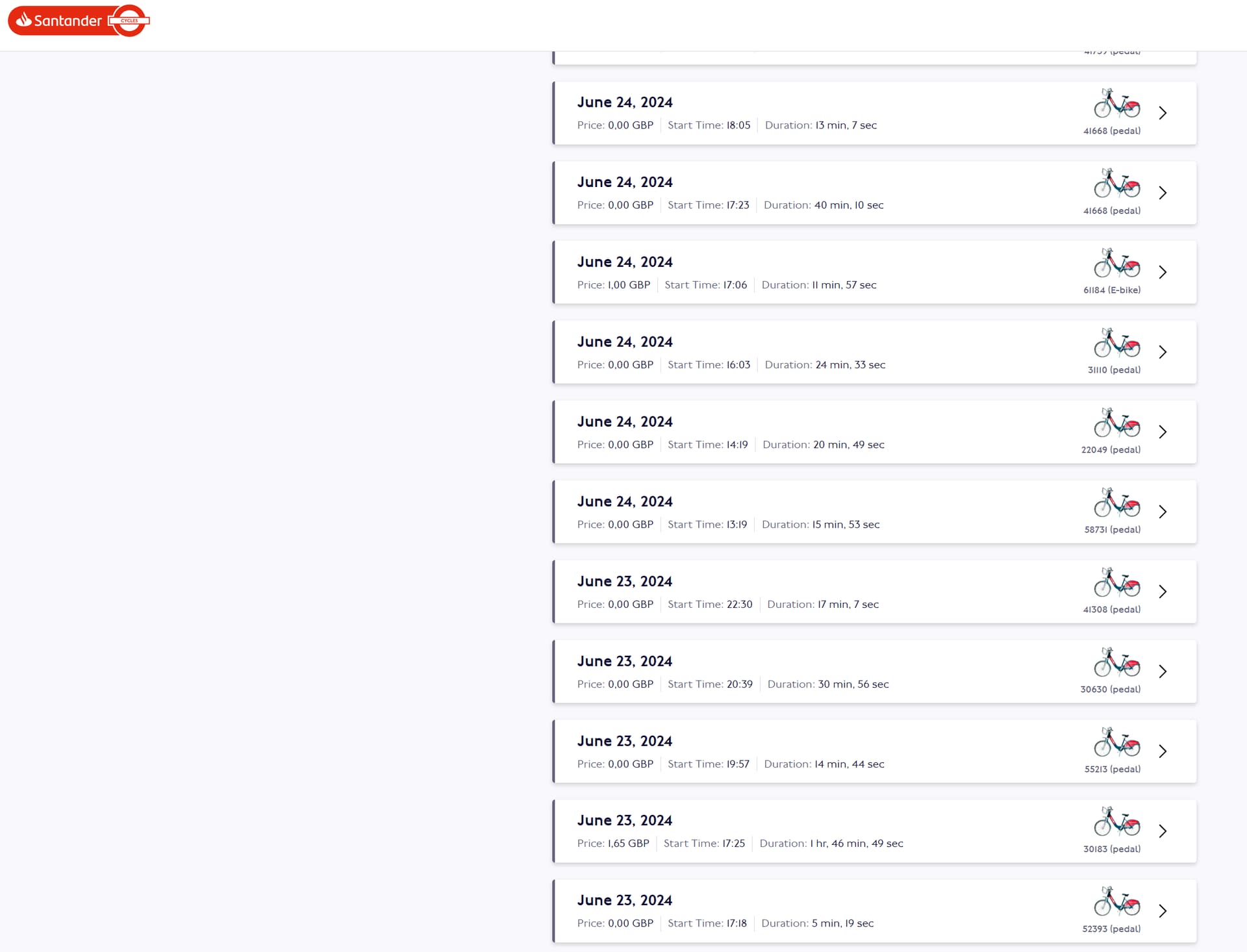This screenshot has height=952, width=1247.
Task: Open June 24 ride starting 13:19
Action: pyautogui.click(x=874, y=512)
